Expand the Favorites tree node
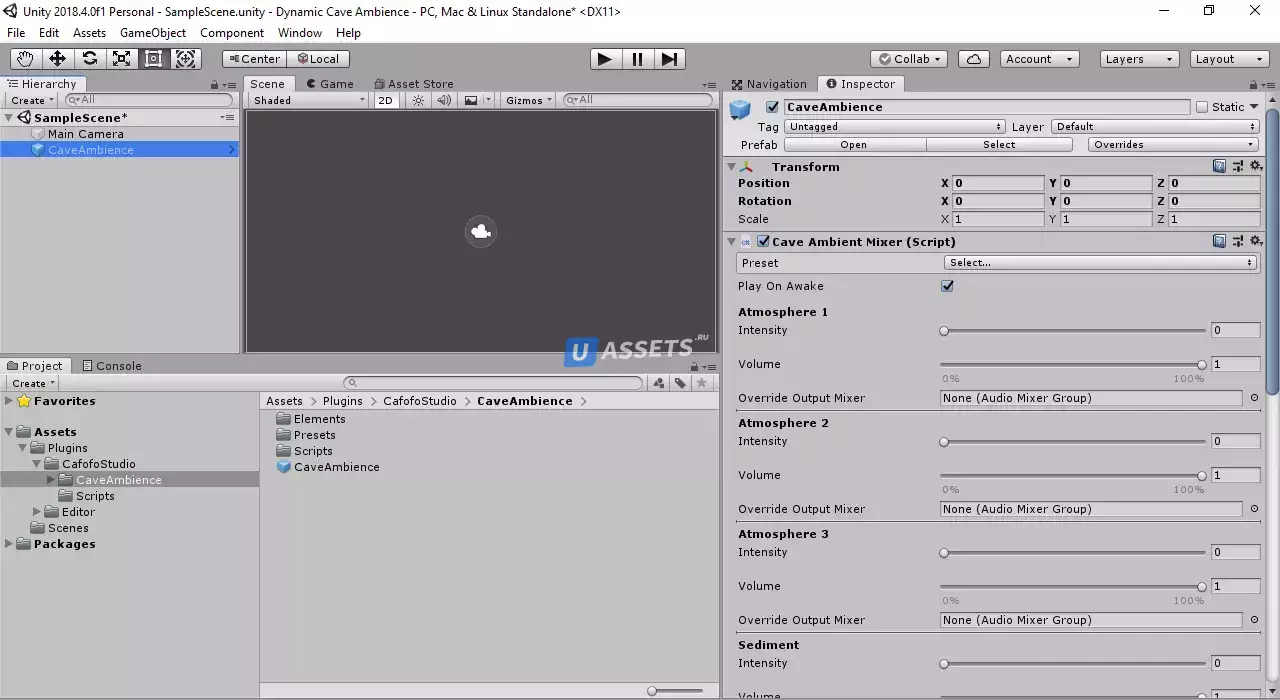The width and height of the screenshot is (1280, 700). (x=9, y=401)
